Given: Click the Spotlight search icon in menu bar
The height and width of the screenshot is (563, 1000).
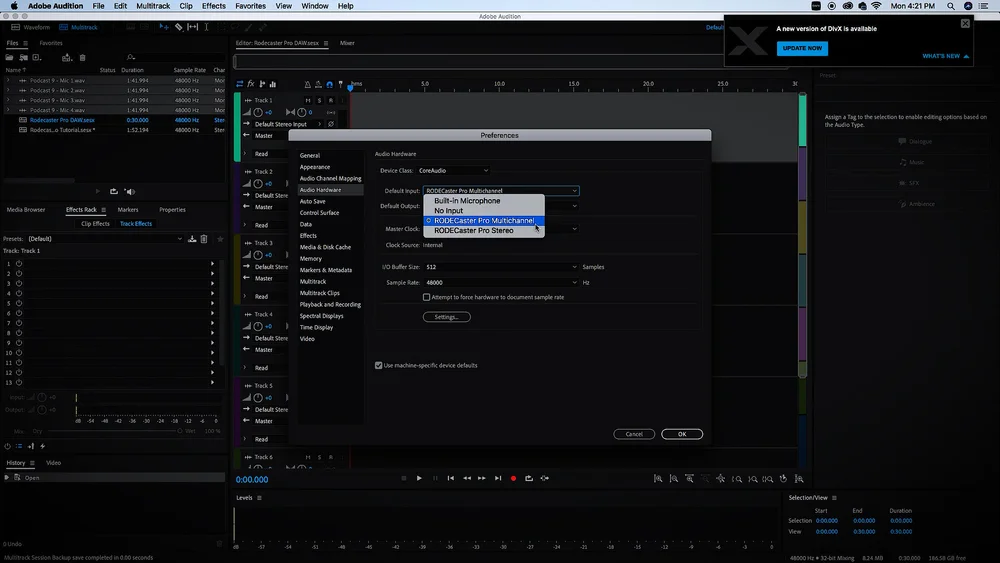Looking at the screenshot, I should tap(951, 6).
